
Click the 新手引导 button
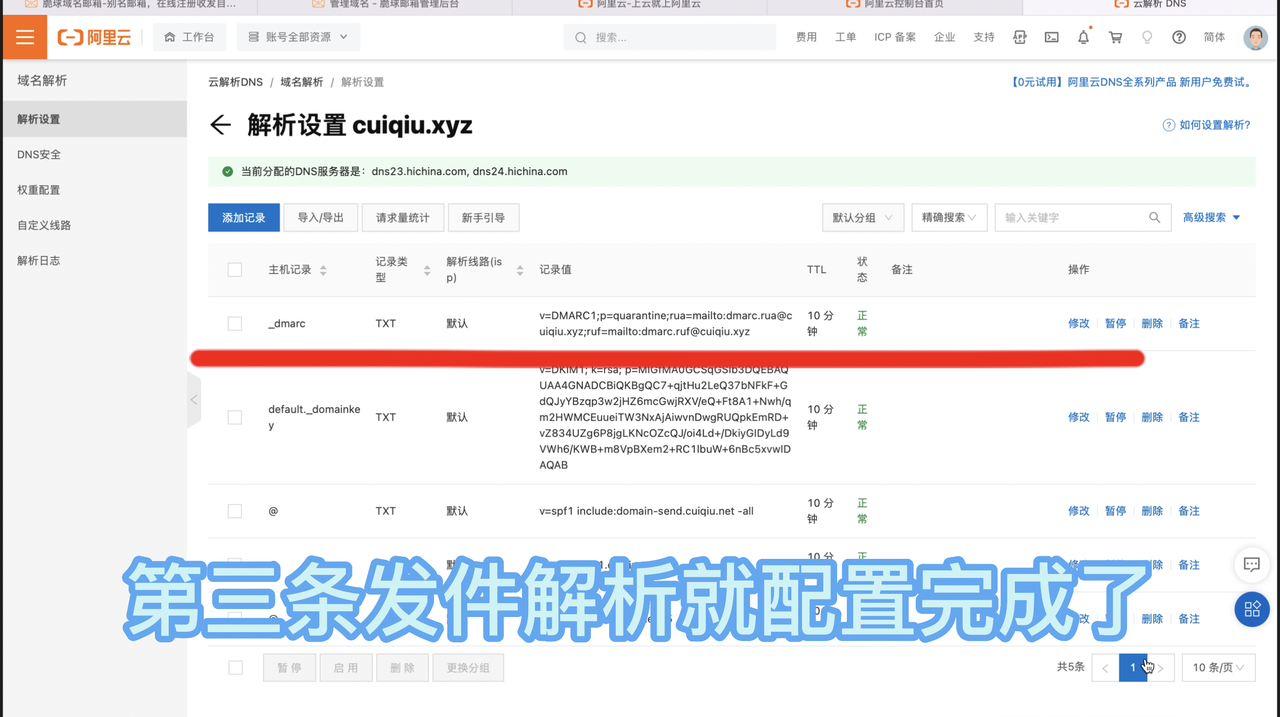click(x=483, y=218)
